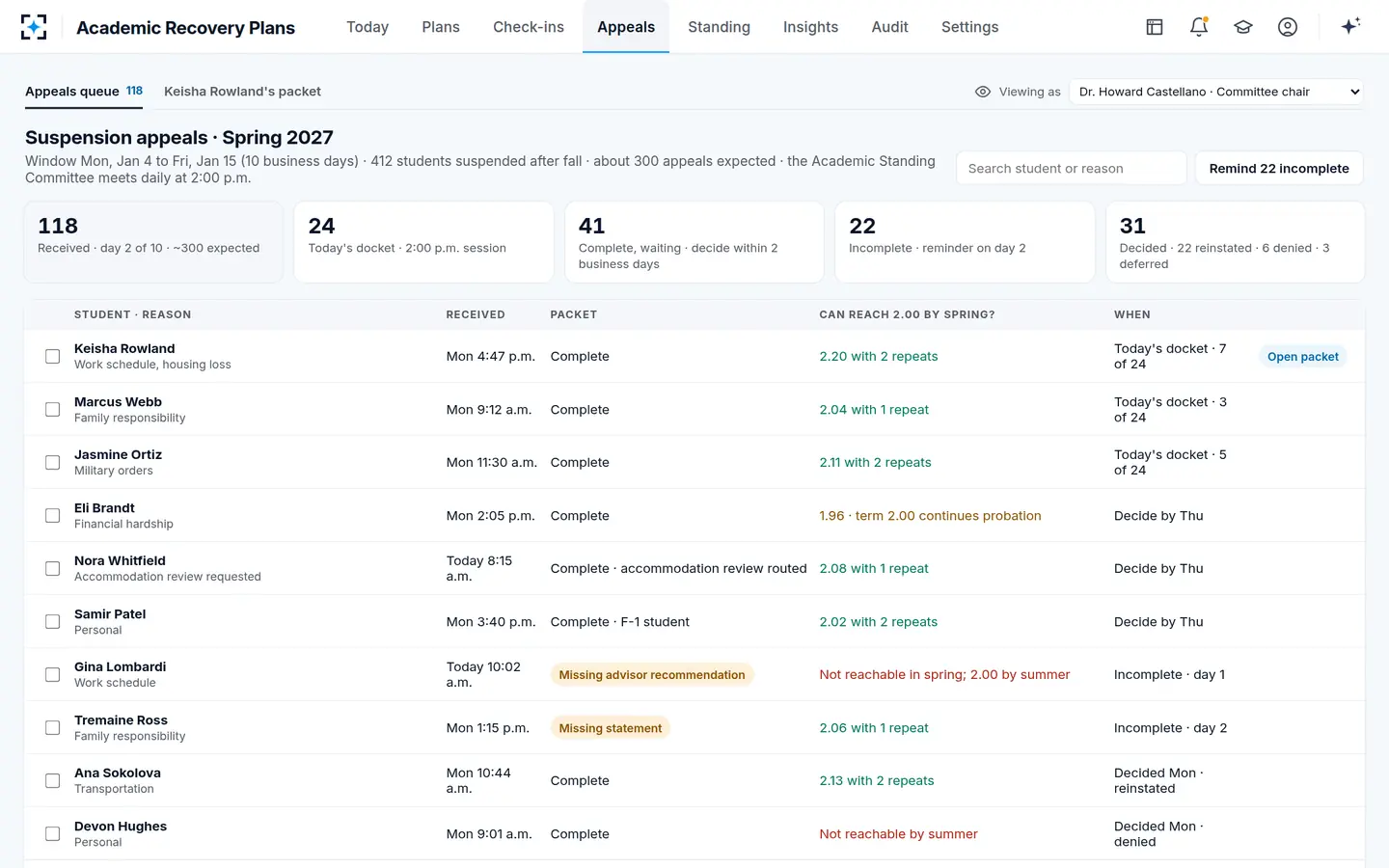The width and height of the screenshot is (1389, 868).
Task: Open the 118 Received summary card
Action: coord(153,241)
